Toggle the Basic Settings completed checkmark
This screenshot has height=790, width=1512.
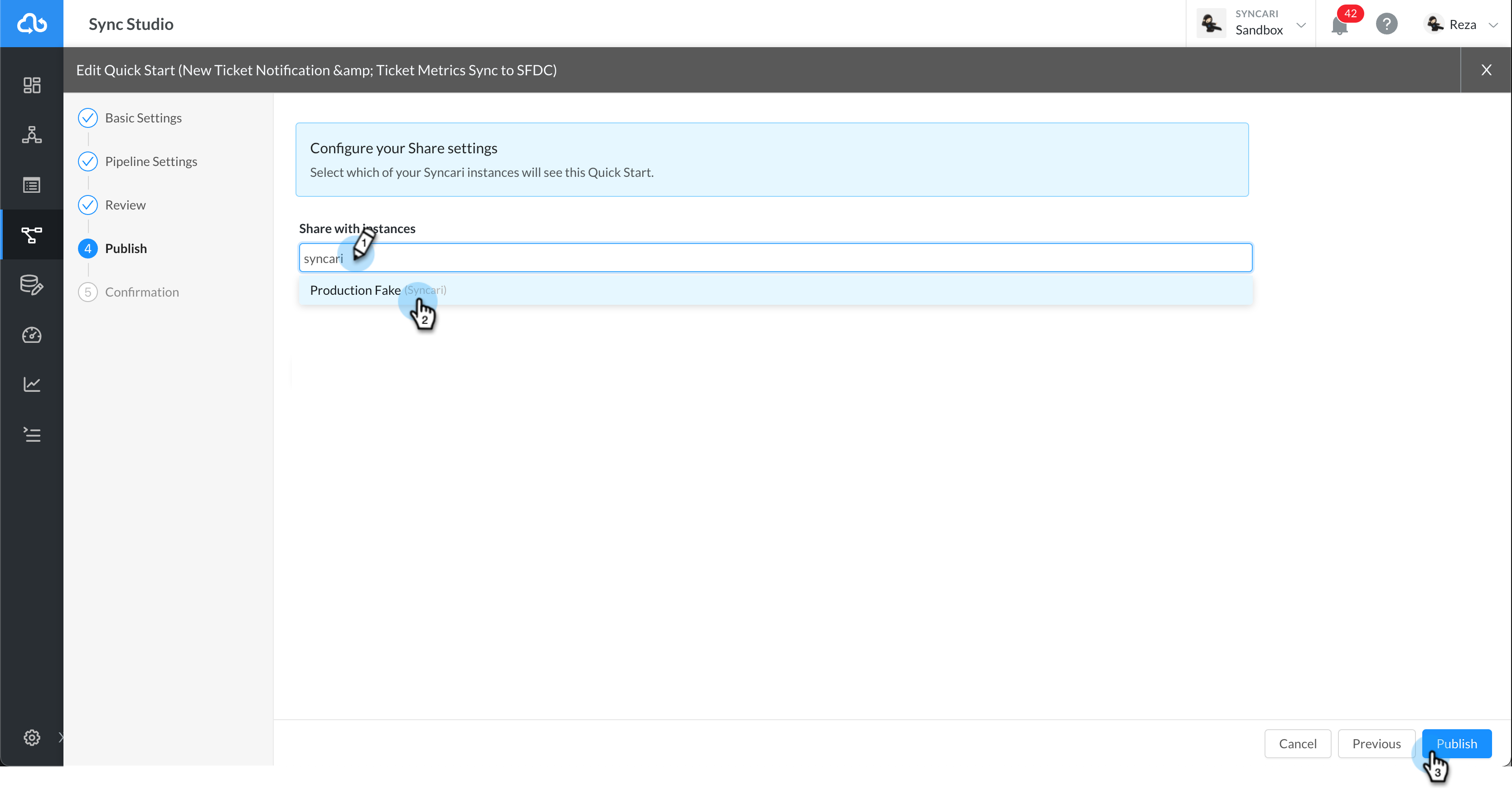87,117
